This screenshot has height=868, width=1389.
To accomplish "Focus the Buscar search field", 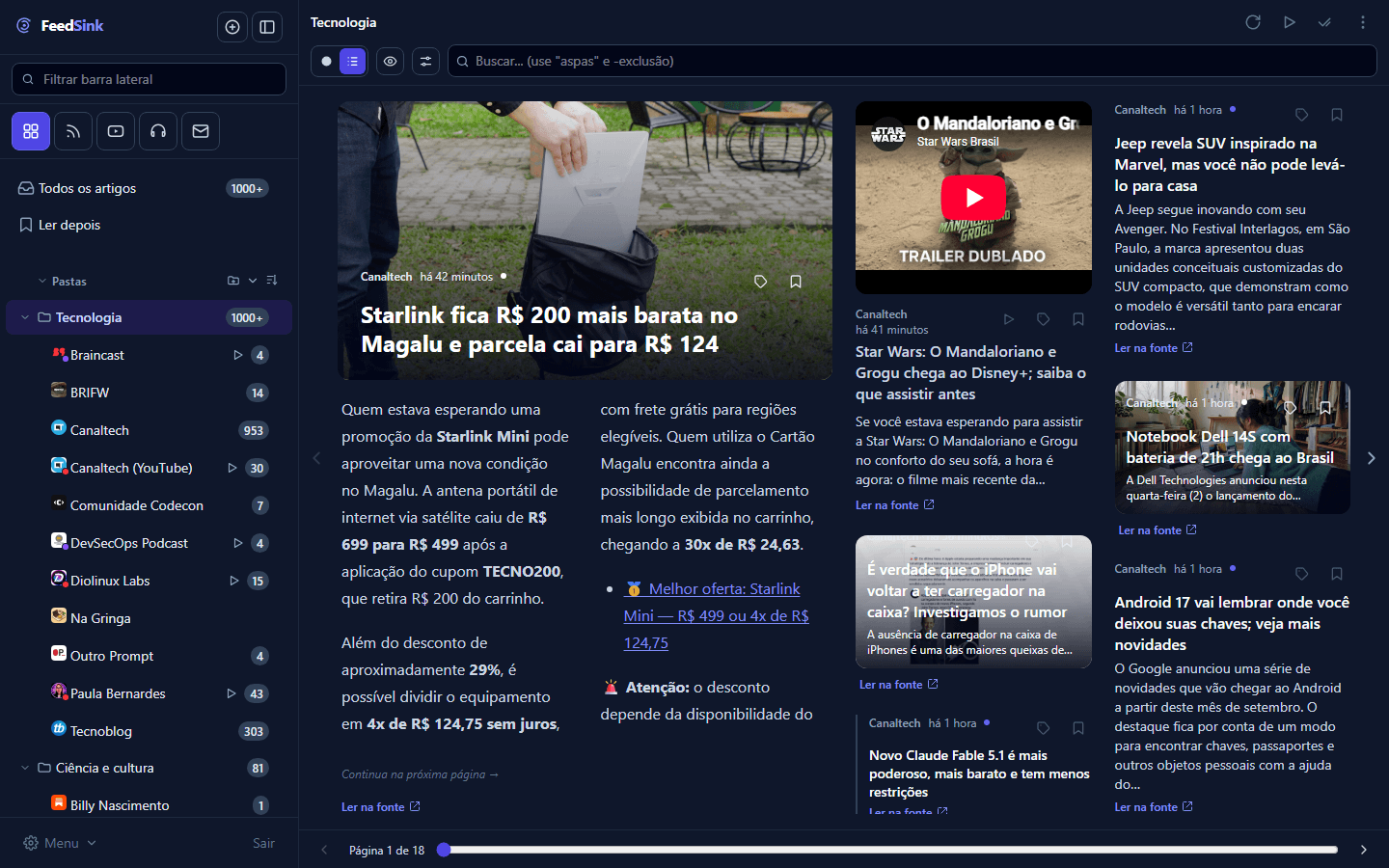I will pyautogui.click(x=912, y=61).
